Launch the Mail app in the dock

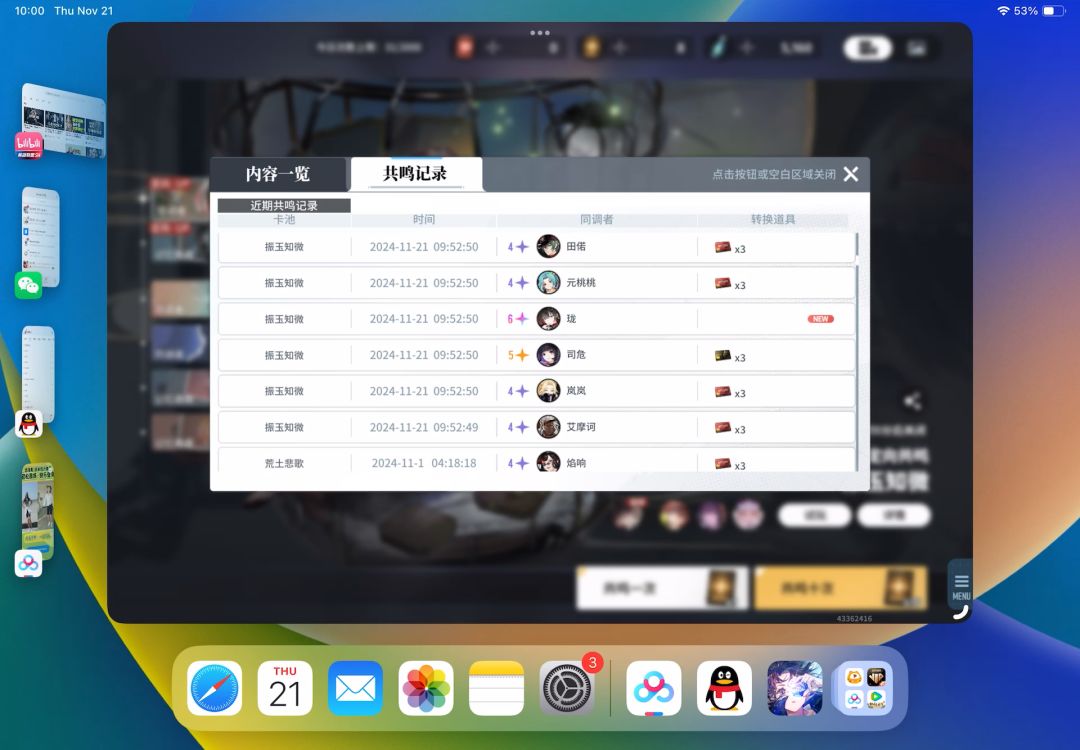(355, 688)
